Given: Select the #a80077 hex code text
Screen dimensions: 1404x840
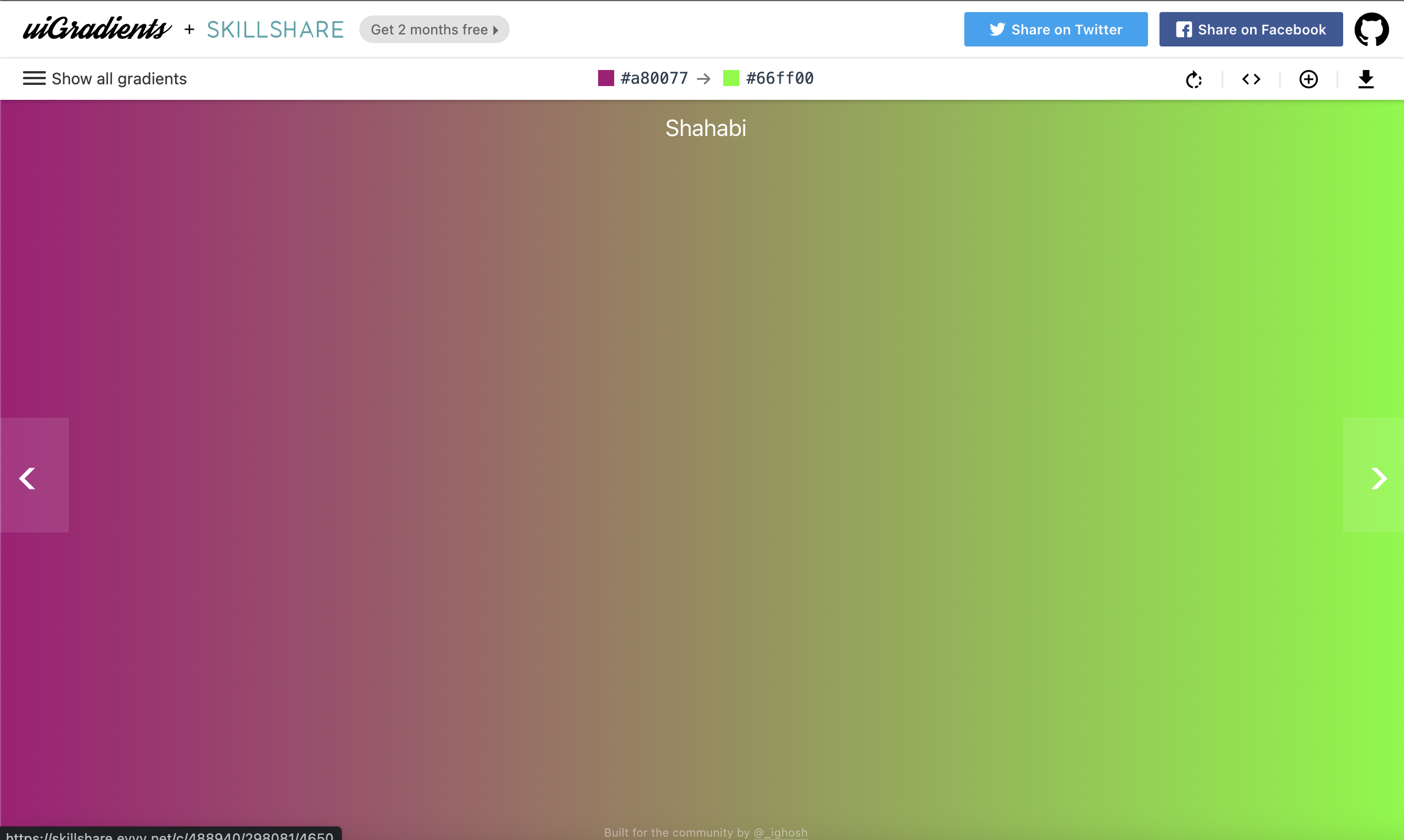Looking at the screenshot, I should click(x=654, y=78).
